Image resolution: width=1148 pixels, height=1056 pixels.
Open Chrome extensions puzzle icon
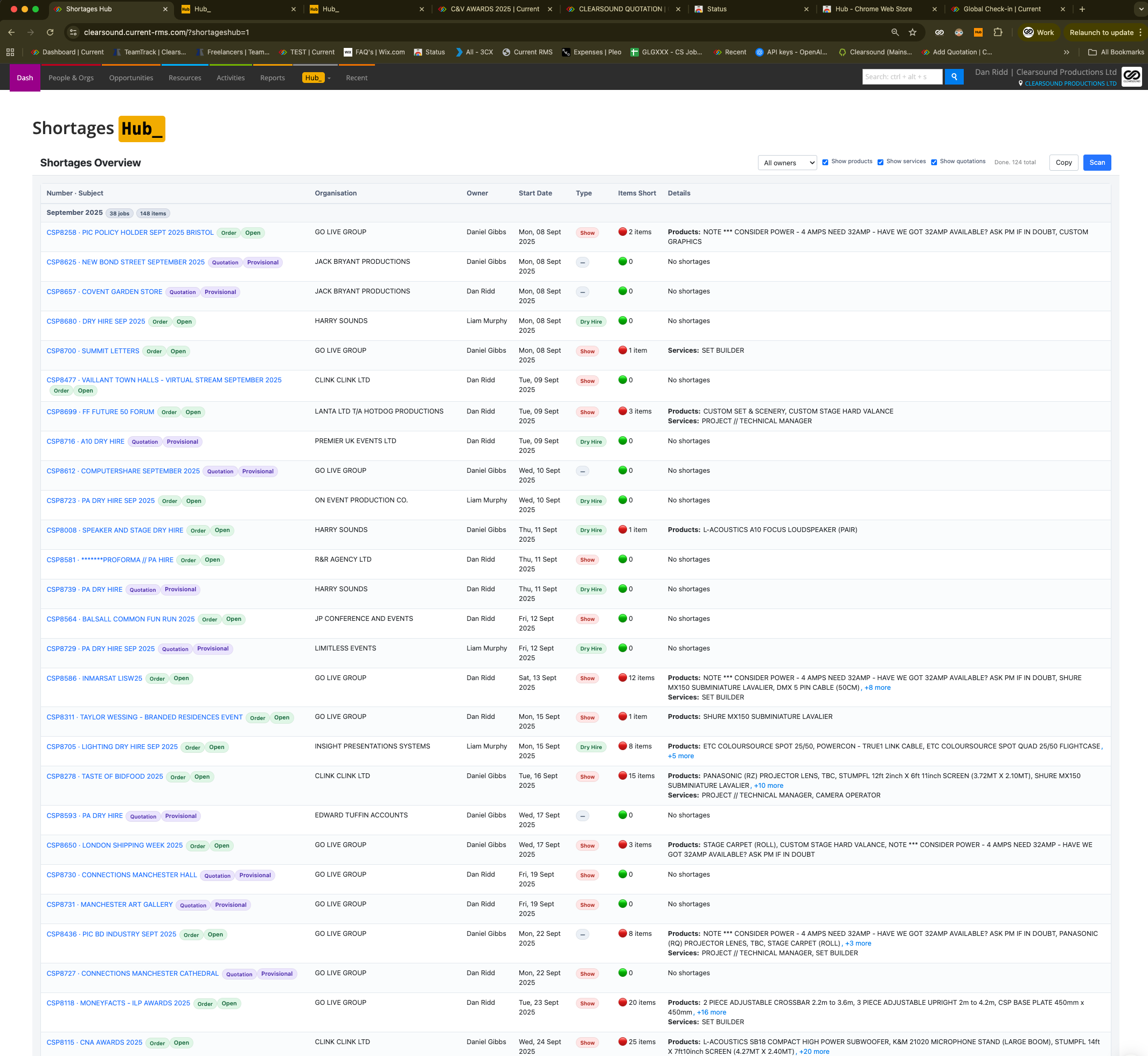click(x=998, y=32)
